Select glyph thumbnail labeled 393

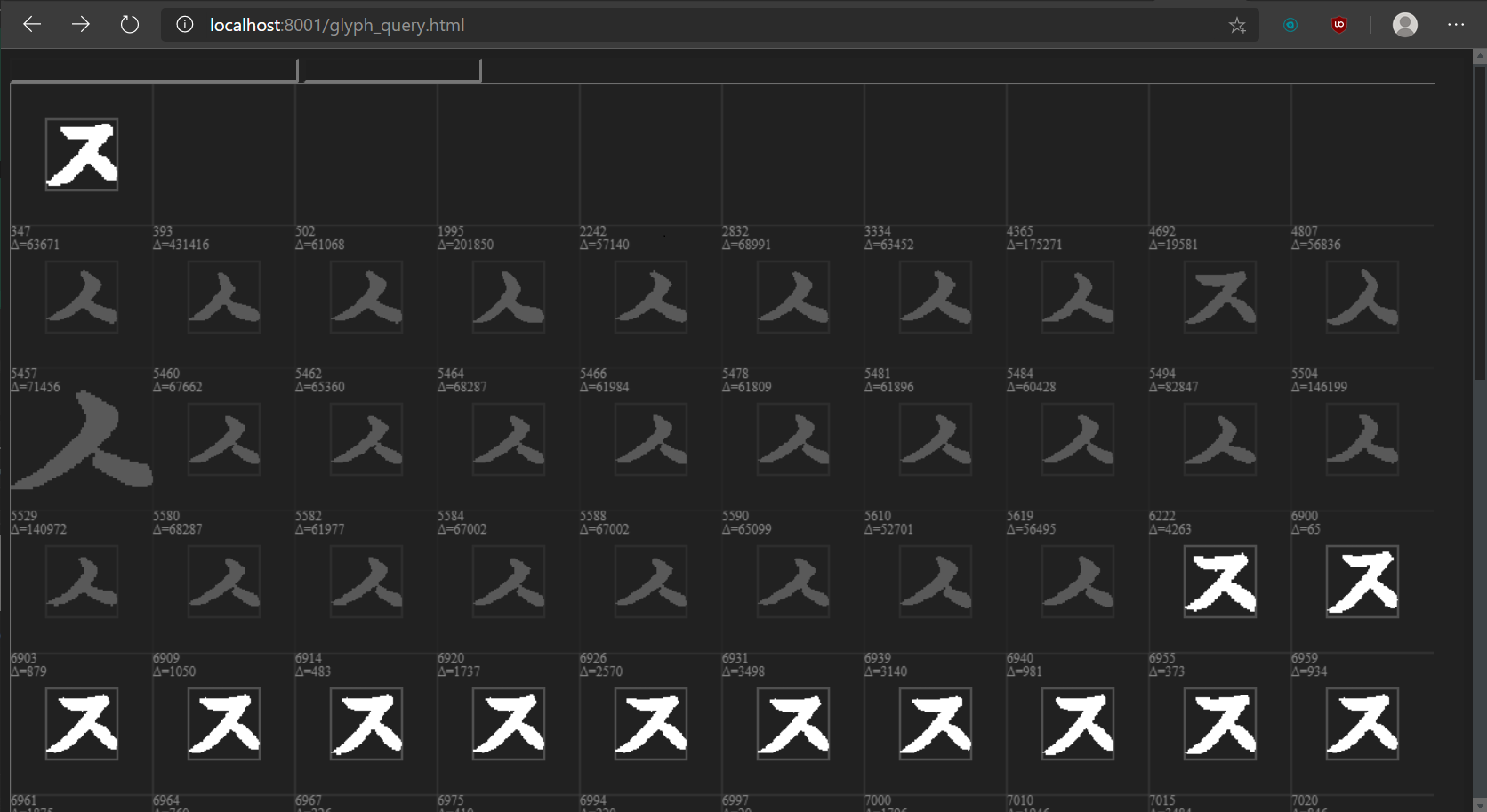coord(224,297)
